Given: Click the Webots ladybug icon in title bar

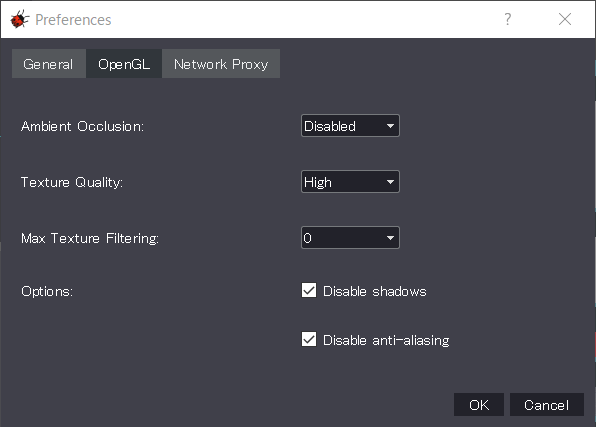Looking at the screenshot, I should point(19,19).
